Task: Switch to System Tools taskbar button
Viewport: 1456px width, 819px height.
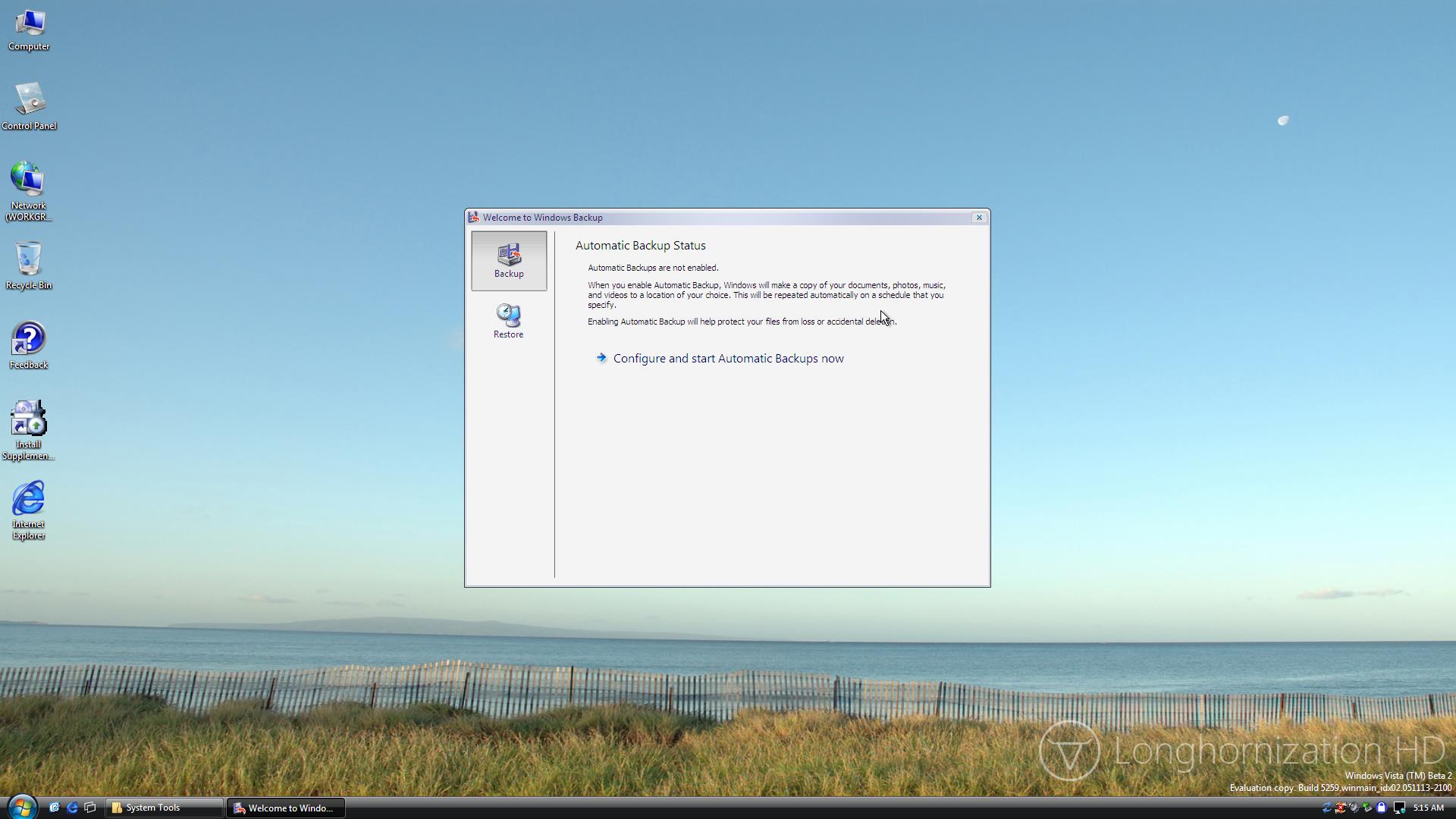Action: coord(163,808)
